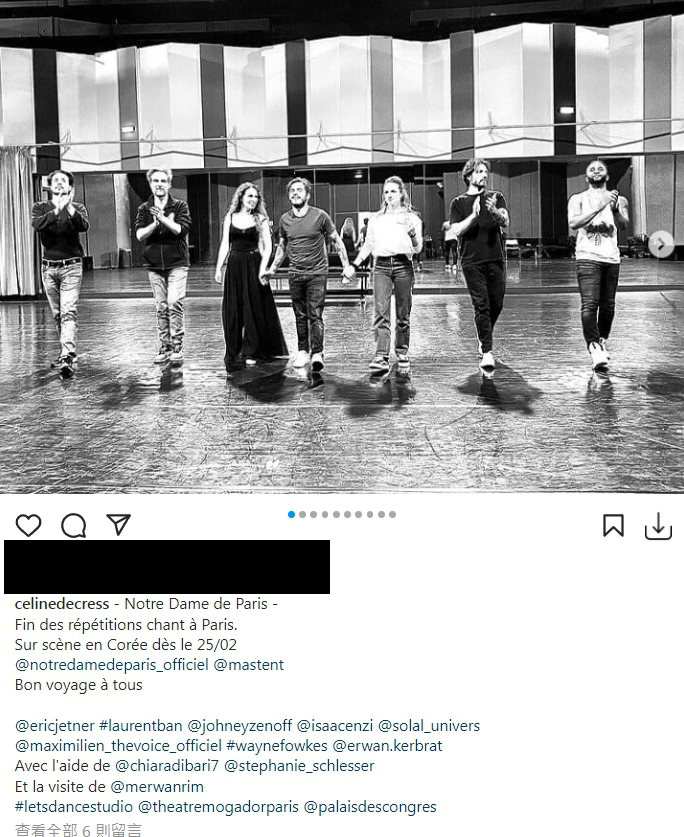The height and width of the screenshot is (837, 684).
Task: Open @theatremogadorparis mention
Action: (218, 807)
